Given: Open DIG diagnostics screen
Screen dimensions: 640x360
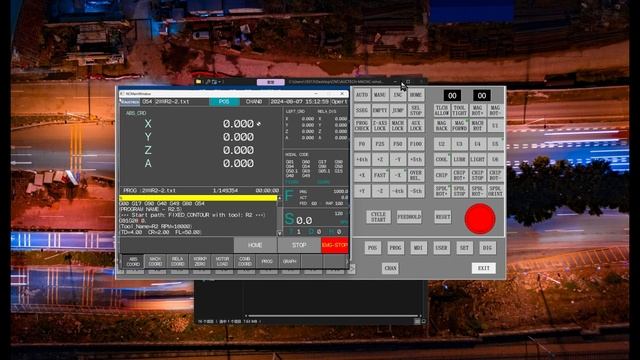Looking at the screenshot, I should coord(487,248).
